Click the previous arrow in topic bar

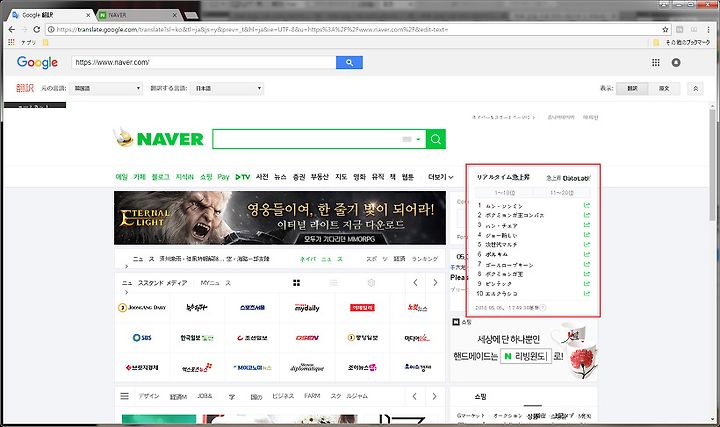tap(415, 396)
